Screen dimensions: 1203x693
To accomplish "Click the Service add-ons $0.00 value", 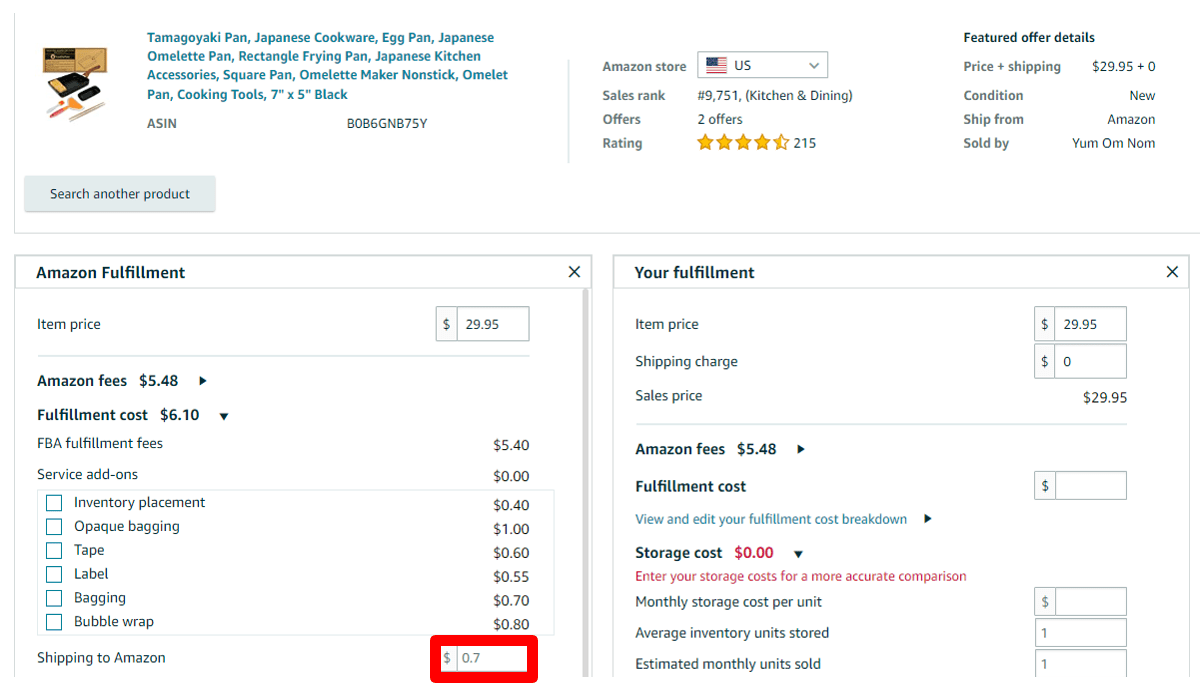I will click(511, 476).
